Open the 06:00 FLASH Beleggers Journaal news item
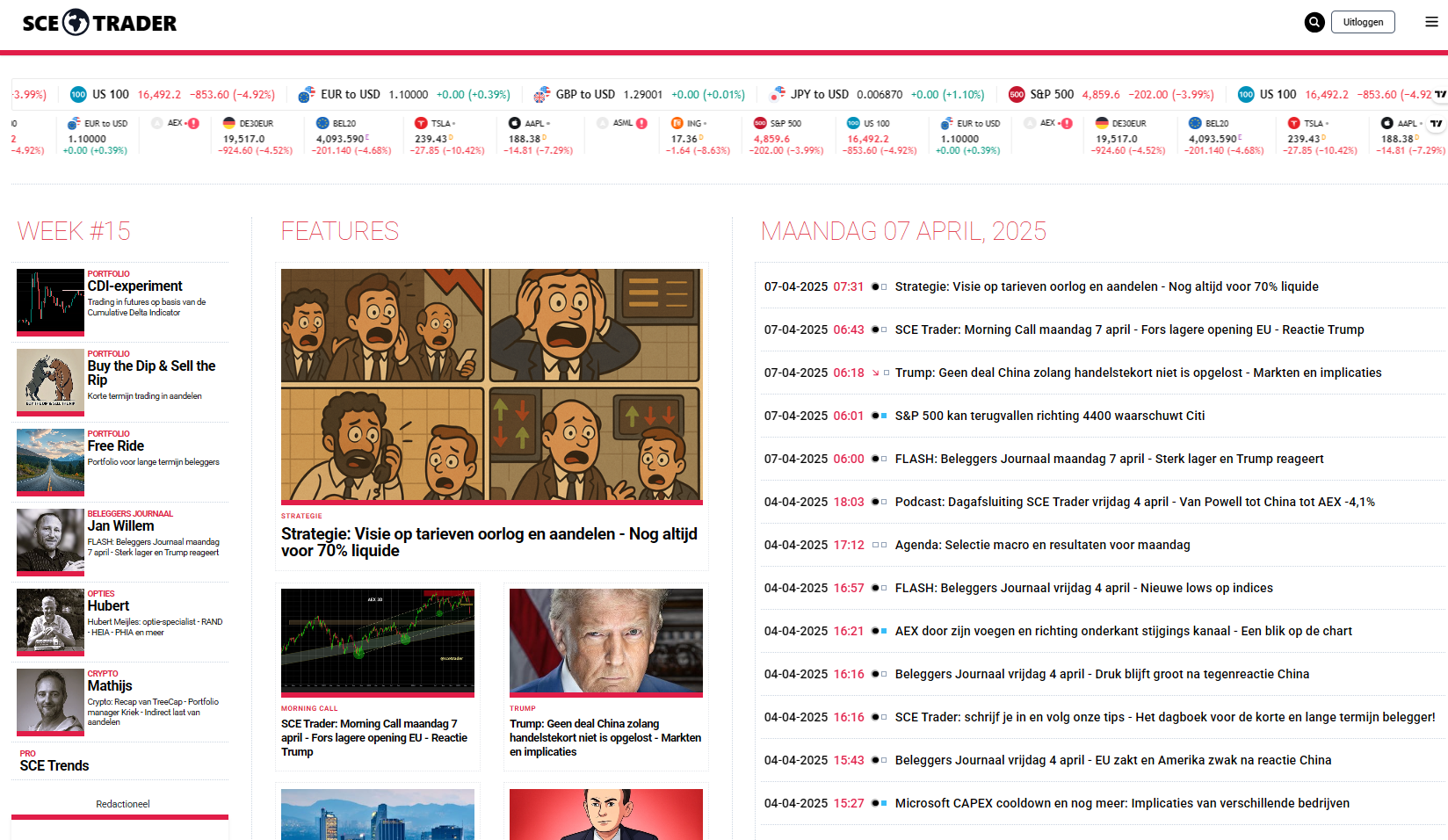Image resolution: width=1448 pixels, height=840 pixels. pyautogui.click(x=1110, y=459)
